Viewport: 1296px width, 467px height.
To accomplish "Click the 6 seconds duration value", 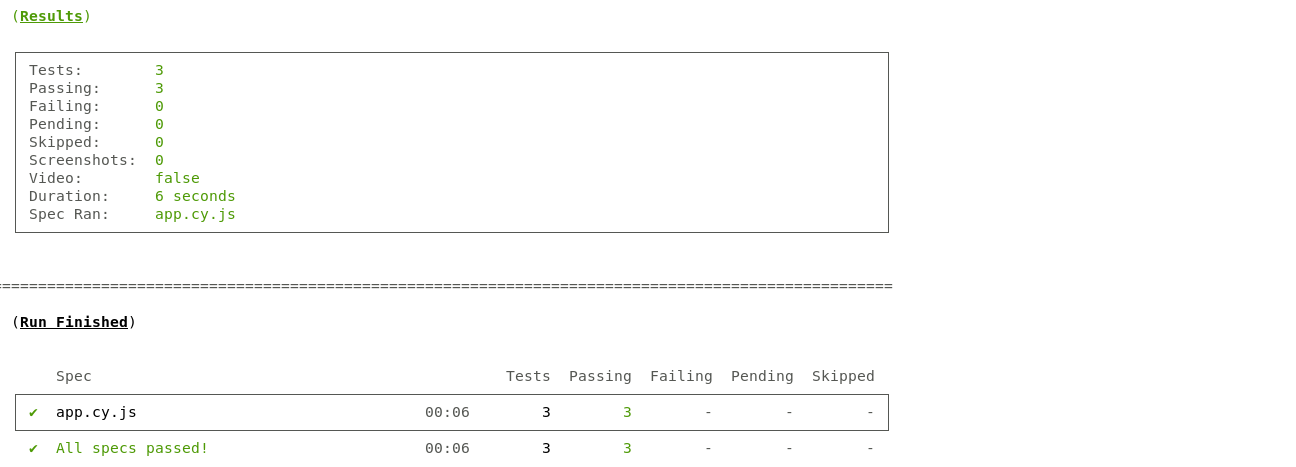I will click(x=195, y=196).
